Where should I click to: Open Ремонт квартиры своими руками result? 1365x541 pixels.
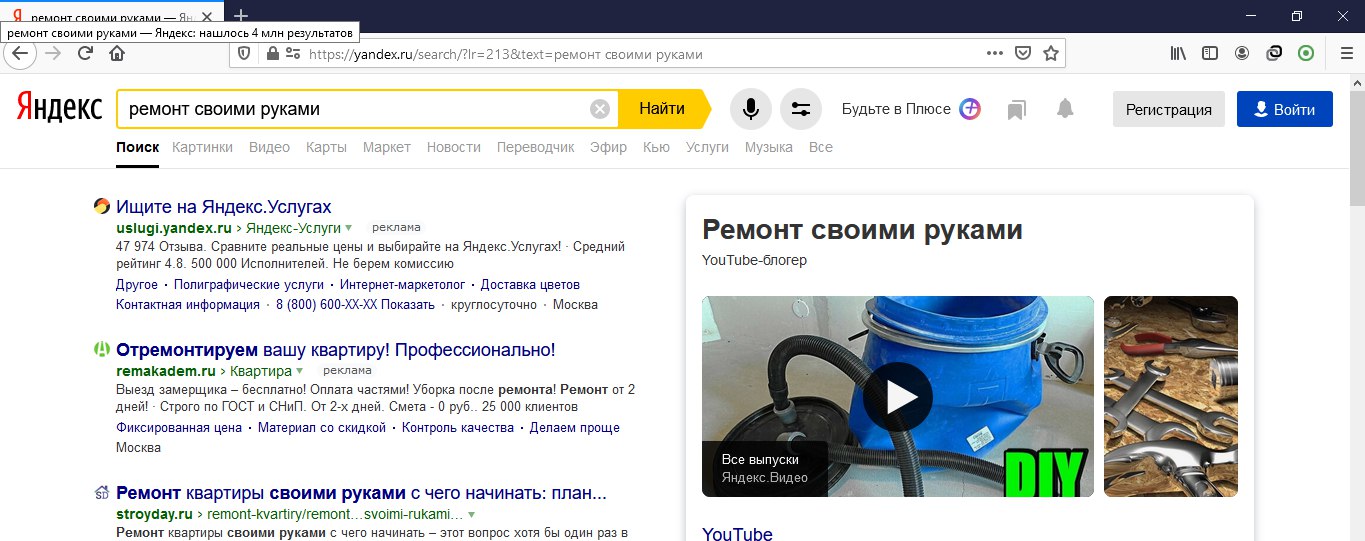(362, 493)
